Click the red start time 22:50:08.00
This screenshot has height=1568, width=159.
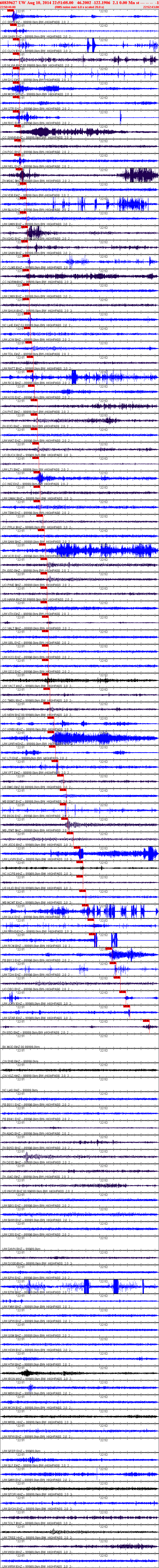pos(8,7)
